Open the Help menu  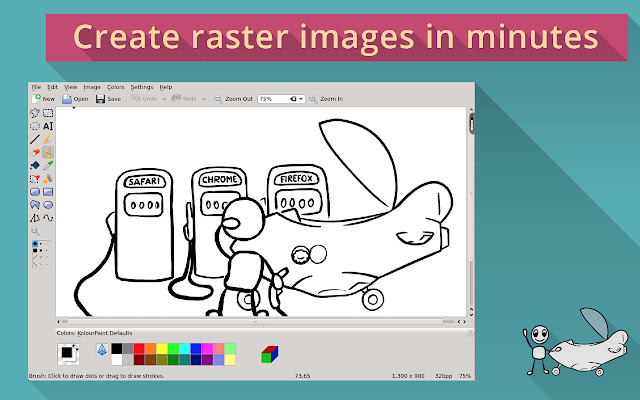point(166,87)
